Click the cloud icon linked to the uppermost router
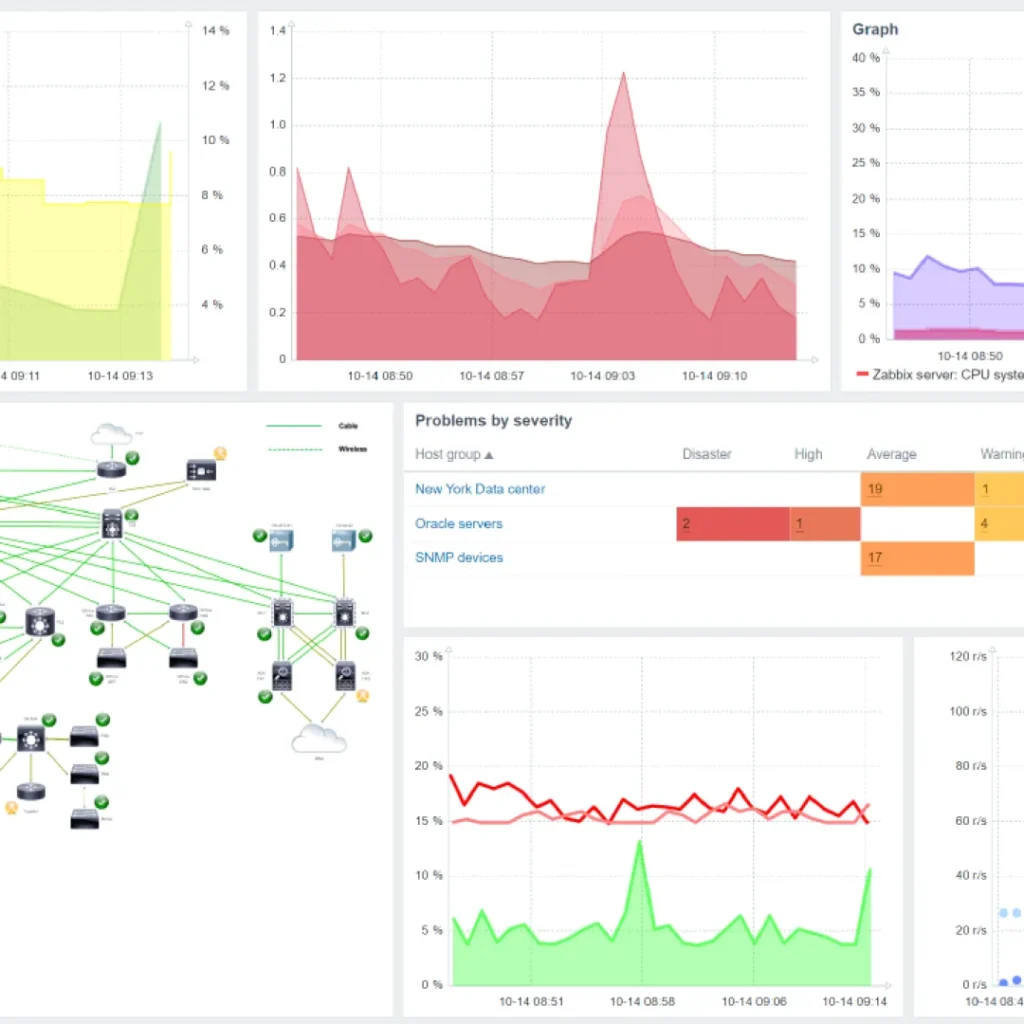 (x=111, y=434)
